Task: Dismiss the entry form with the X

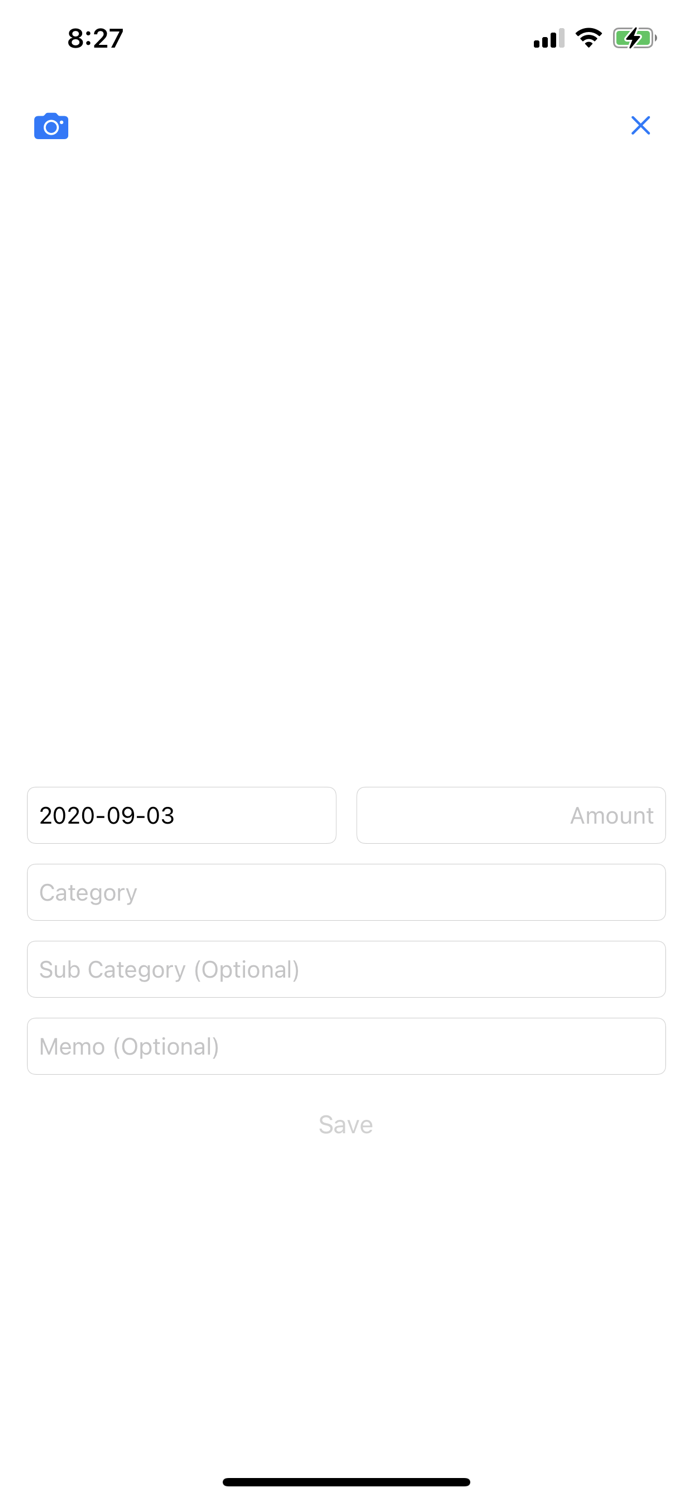Action: point(640,125)
